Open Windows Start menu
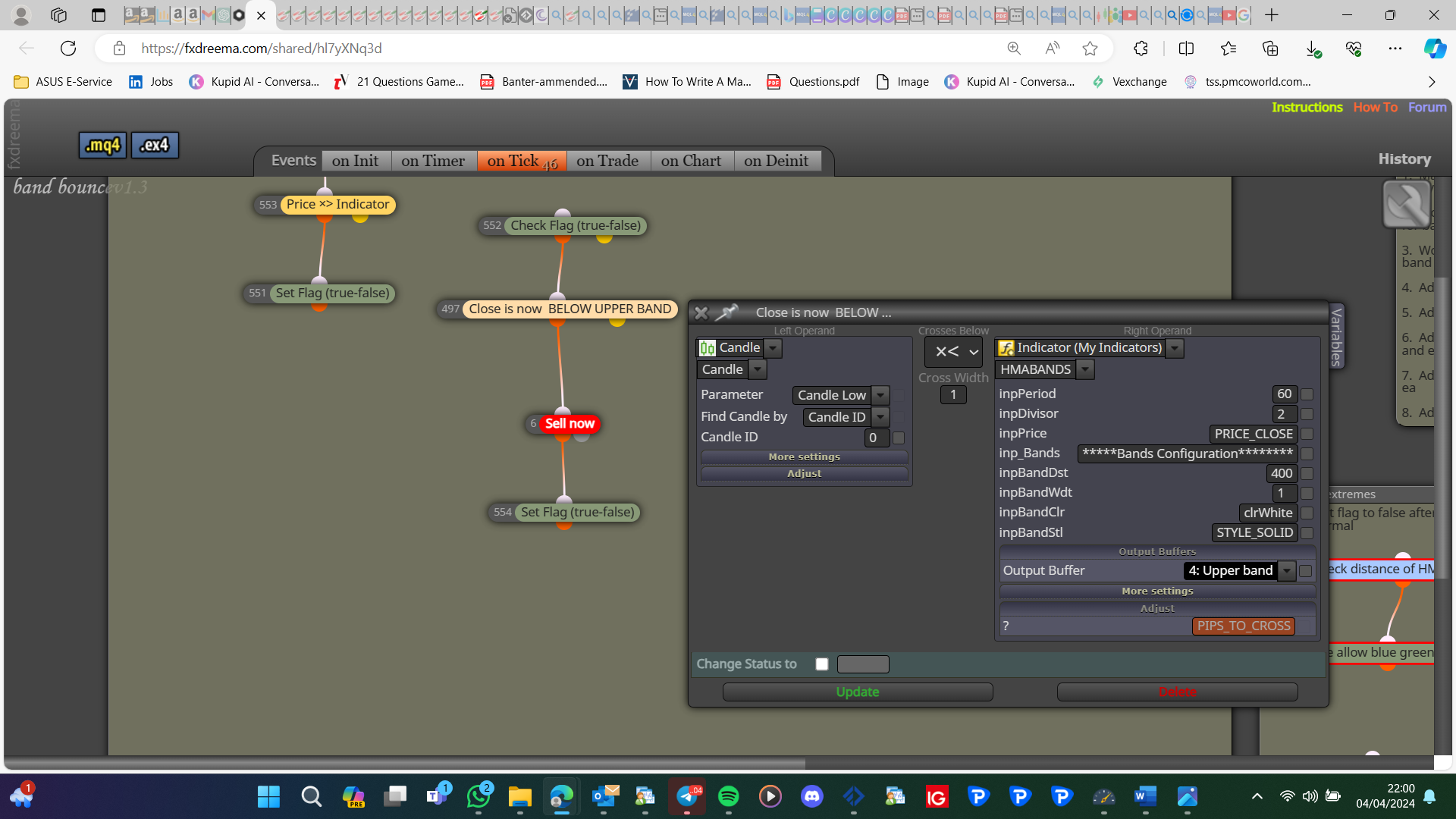The image size is (1456, 819). point(268,796)
